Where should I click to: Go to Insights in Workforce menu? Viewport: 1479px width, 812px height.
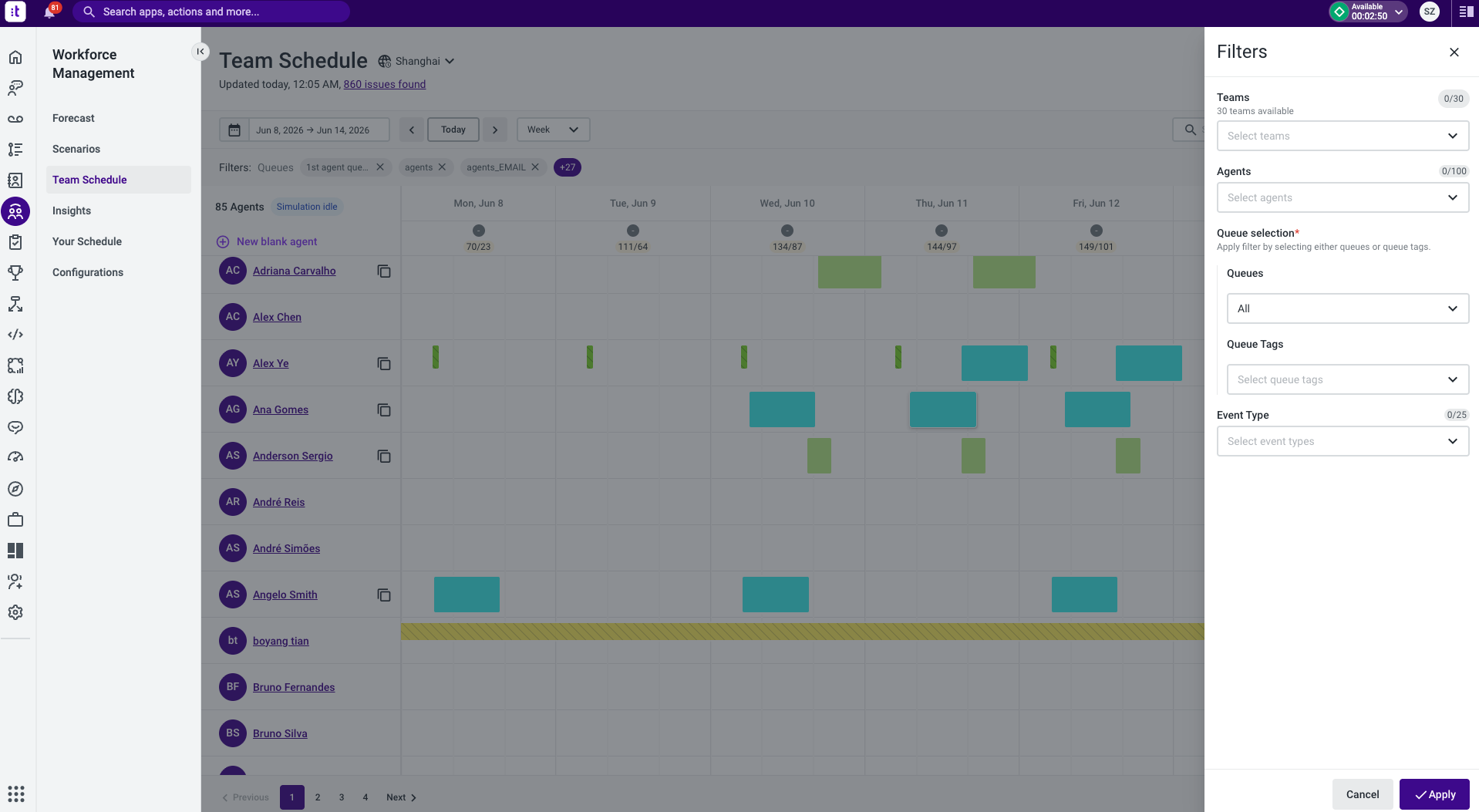click(x=72, y=211)
